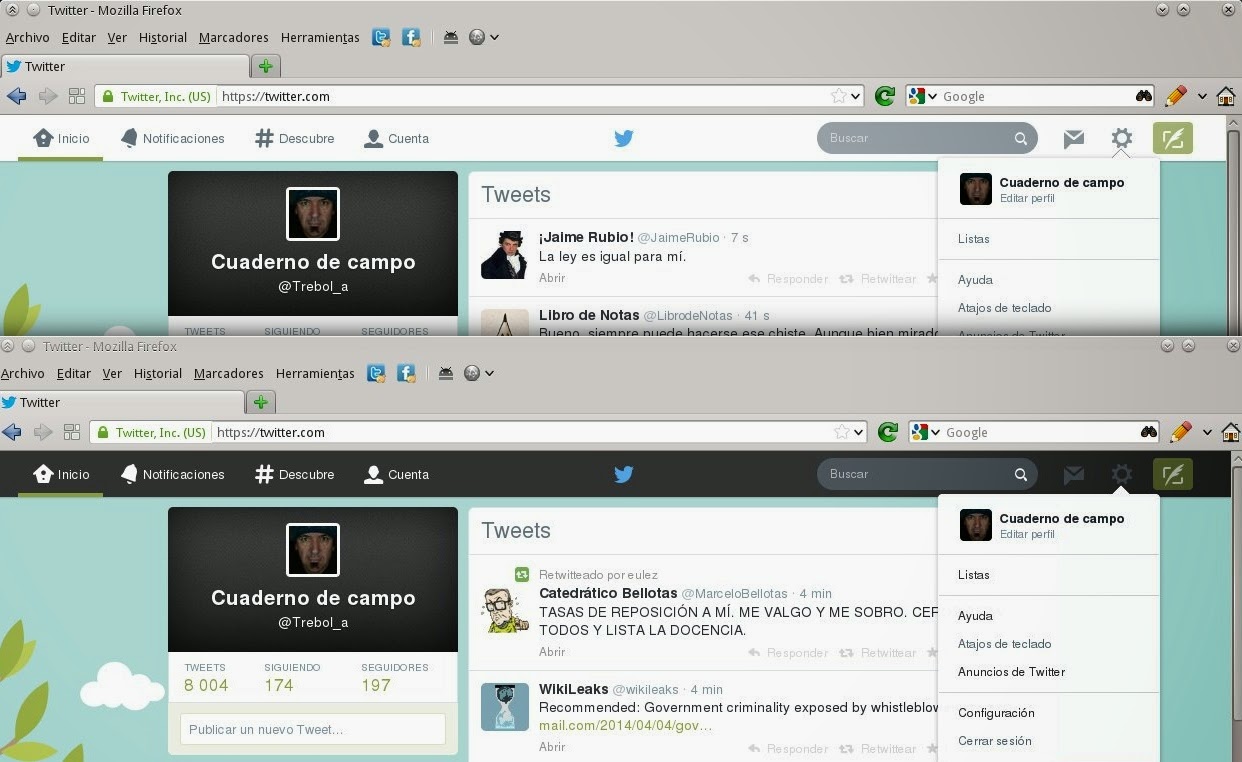Open Atajos de teclado in top dropdown
The image size is (1242, 762).
(1004, 308)
